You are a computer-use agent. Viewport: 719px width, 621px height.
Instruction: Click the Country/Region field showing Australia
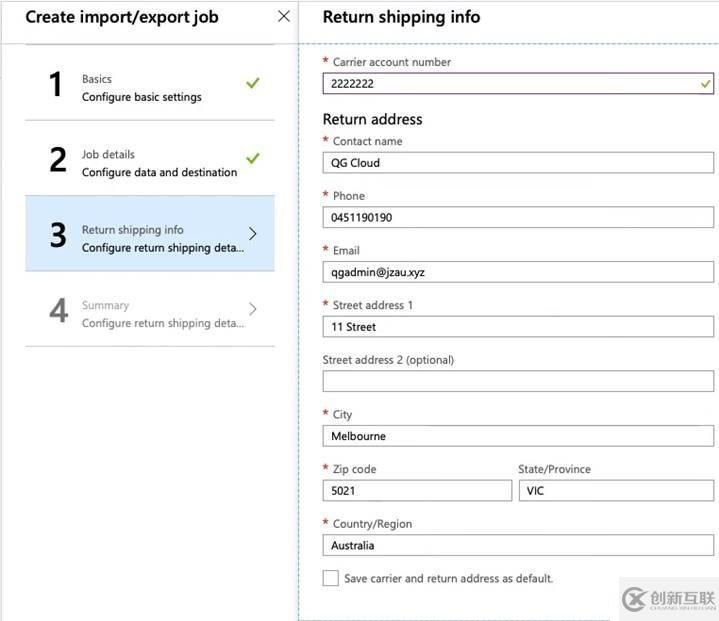pyautogui.click(x=518, y=545)
